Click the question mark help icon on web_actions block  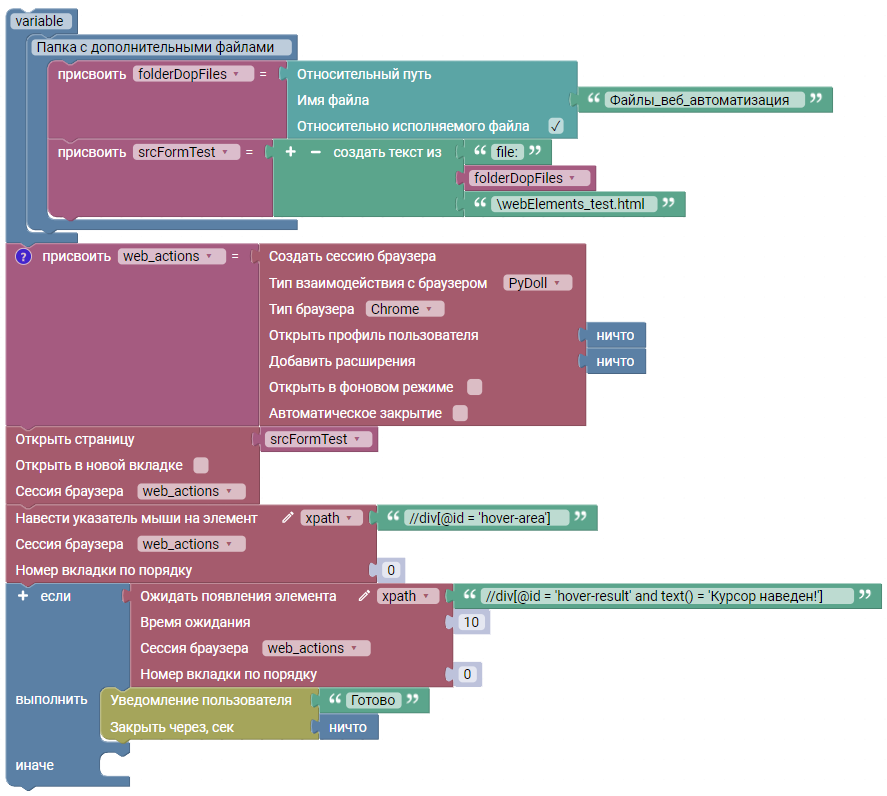click(24, 256)
